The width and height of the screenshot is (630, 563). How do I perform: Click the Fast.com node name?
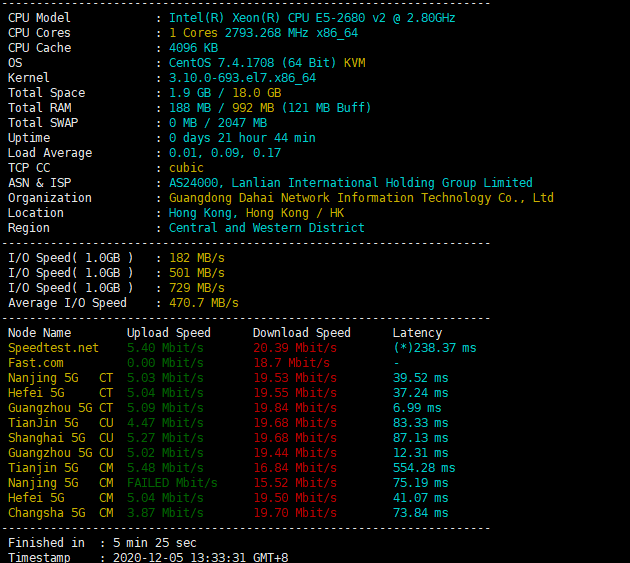pyautogui.click(x=36, y=363)
